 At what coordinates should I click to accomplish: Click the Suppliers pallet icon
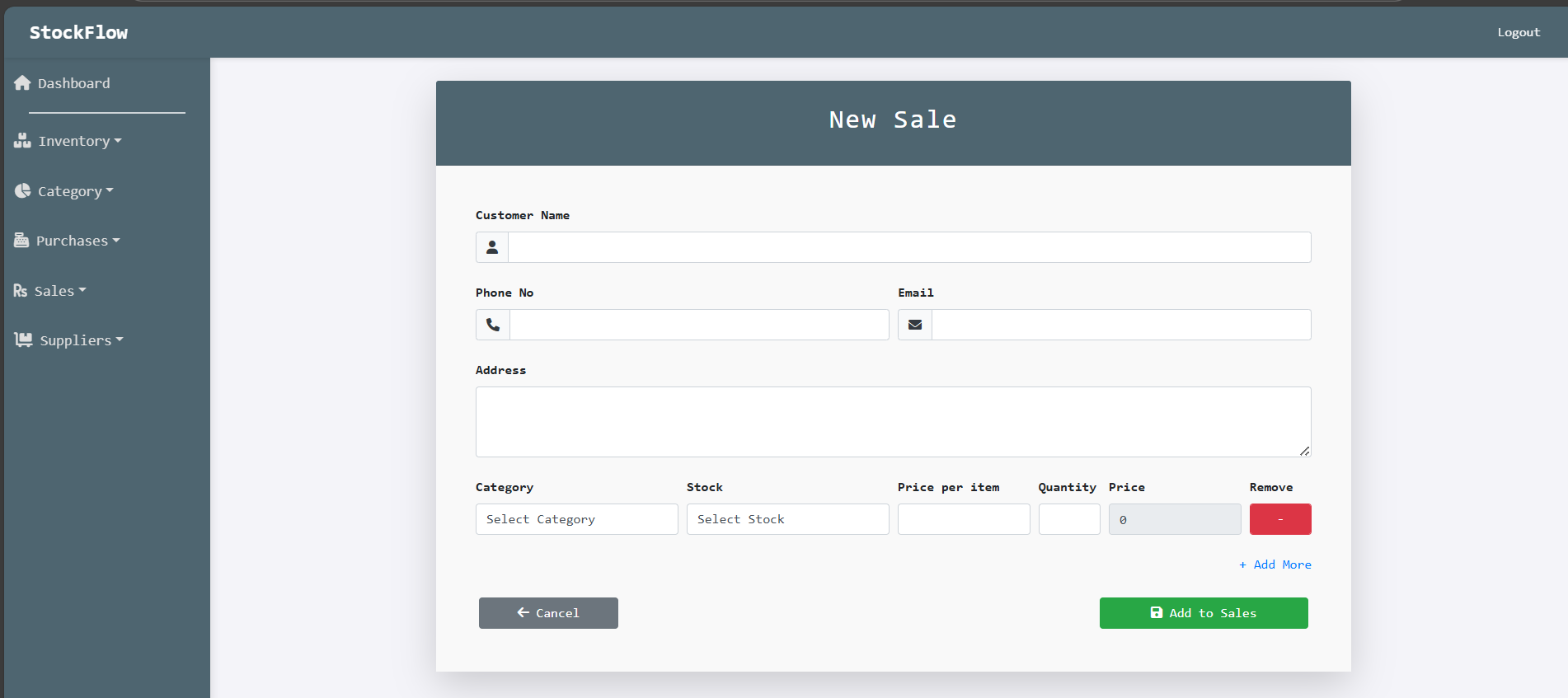click(23, 340)
